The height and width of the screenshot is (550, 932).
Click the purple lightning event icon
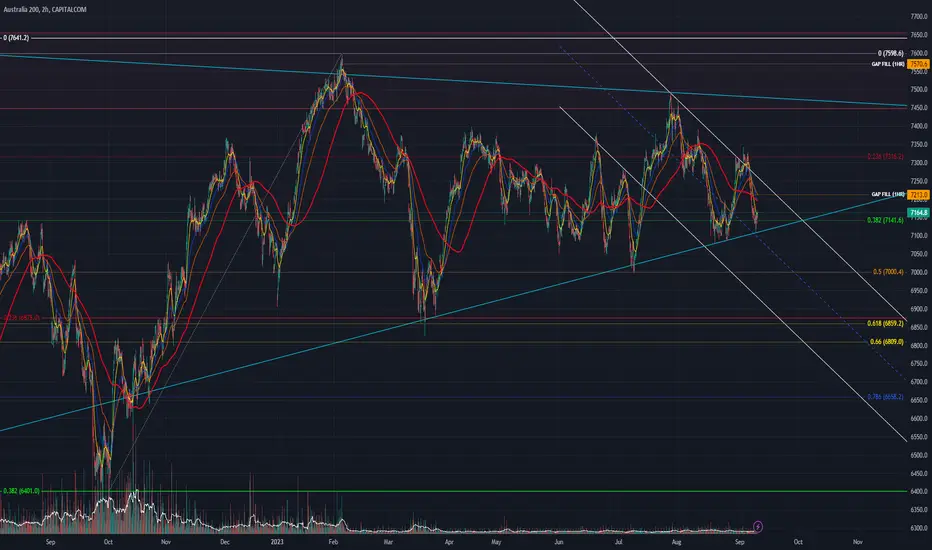tap(758, 526)
